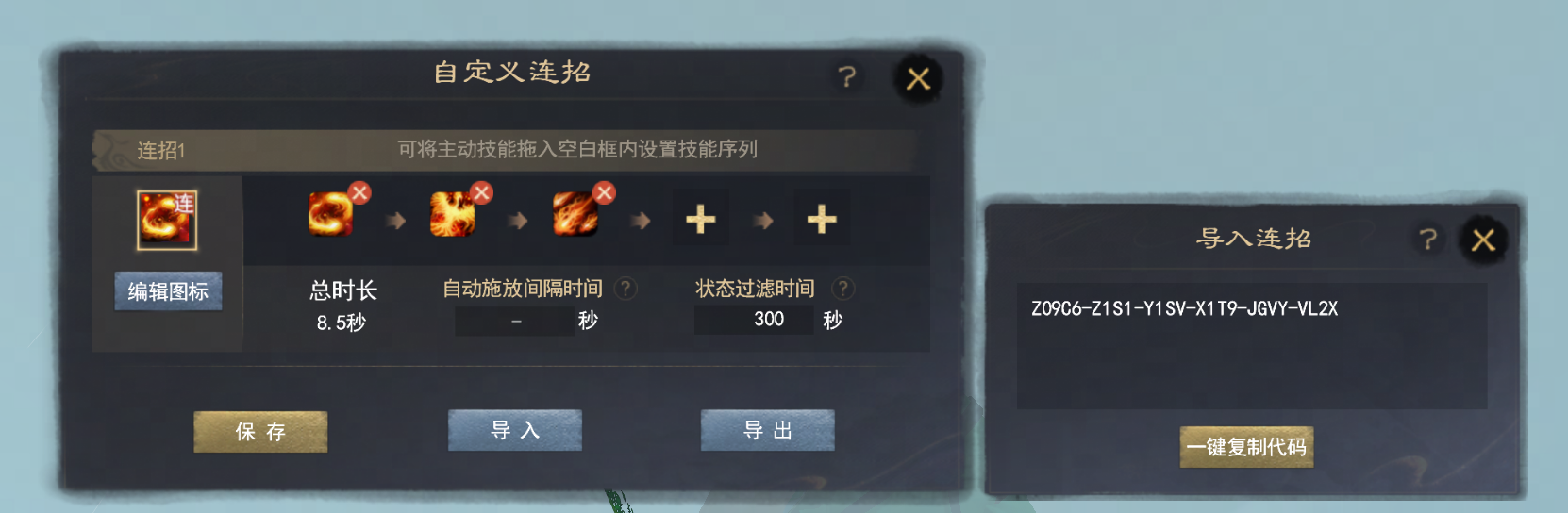Viewport: 1568px width, 513px height.
Task: Focus the 自动施放间隔时间 seconds field
Action: click(x=514, y=321)
